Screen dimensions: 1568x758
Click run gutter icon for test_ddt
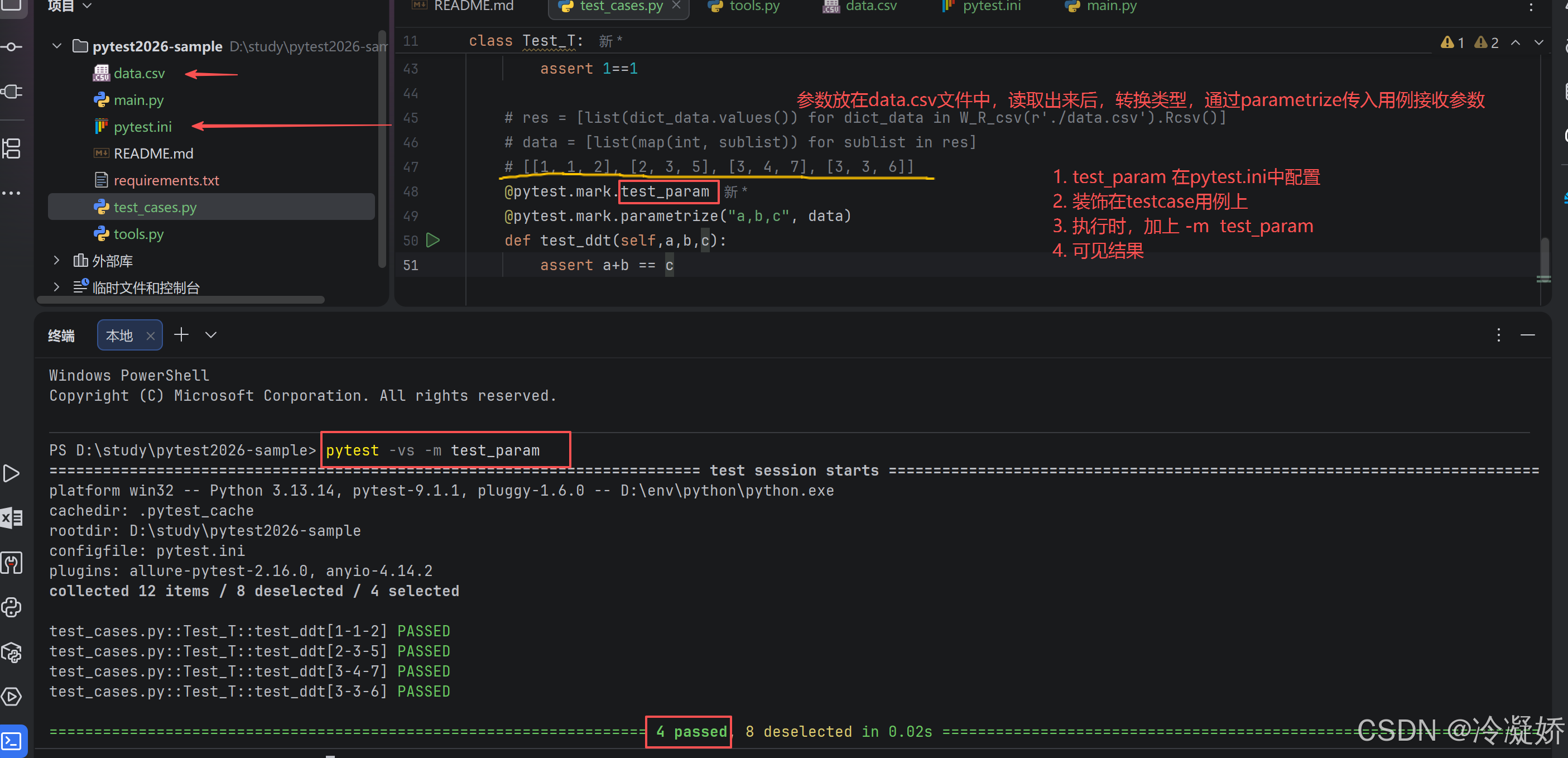[x=433, y=240]
